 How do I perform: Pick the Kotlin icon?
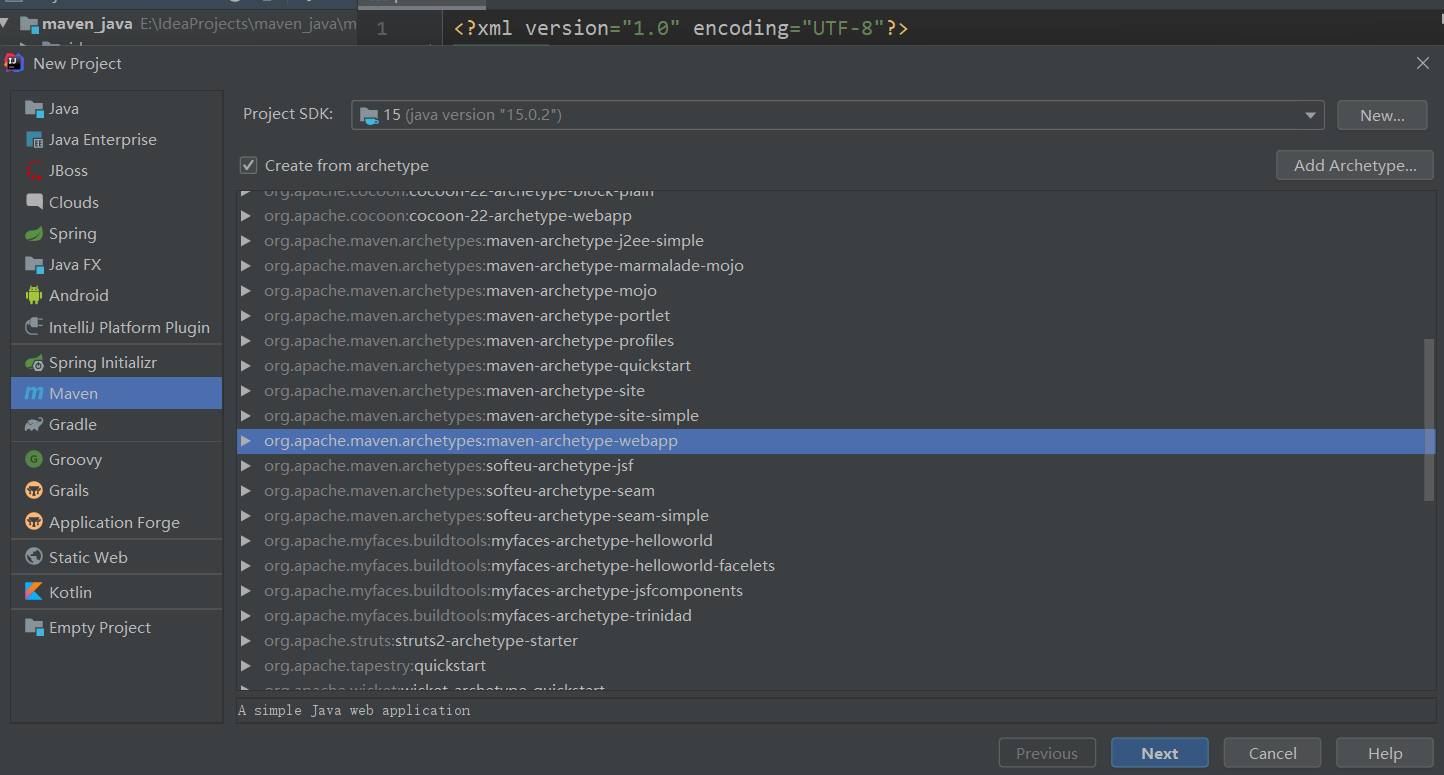click(x=34, y=592)
